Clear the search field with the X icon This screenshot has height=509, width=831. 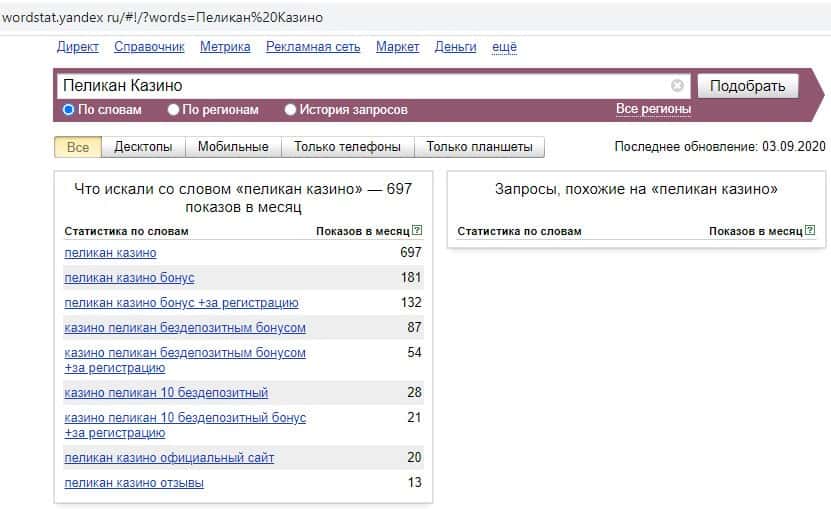(x=677, y=86)
